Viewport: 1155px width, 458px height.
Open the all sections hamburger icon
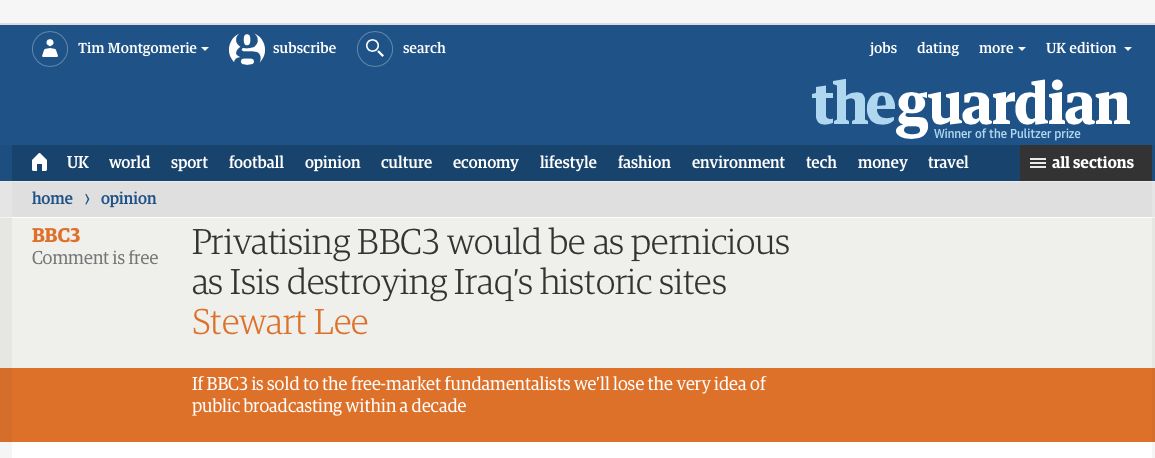coord(1038,163)
